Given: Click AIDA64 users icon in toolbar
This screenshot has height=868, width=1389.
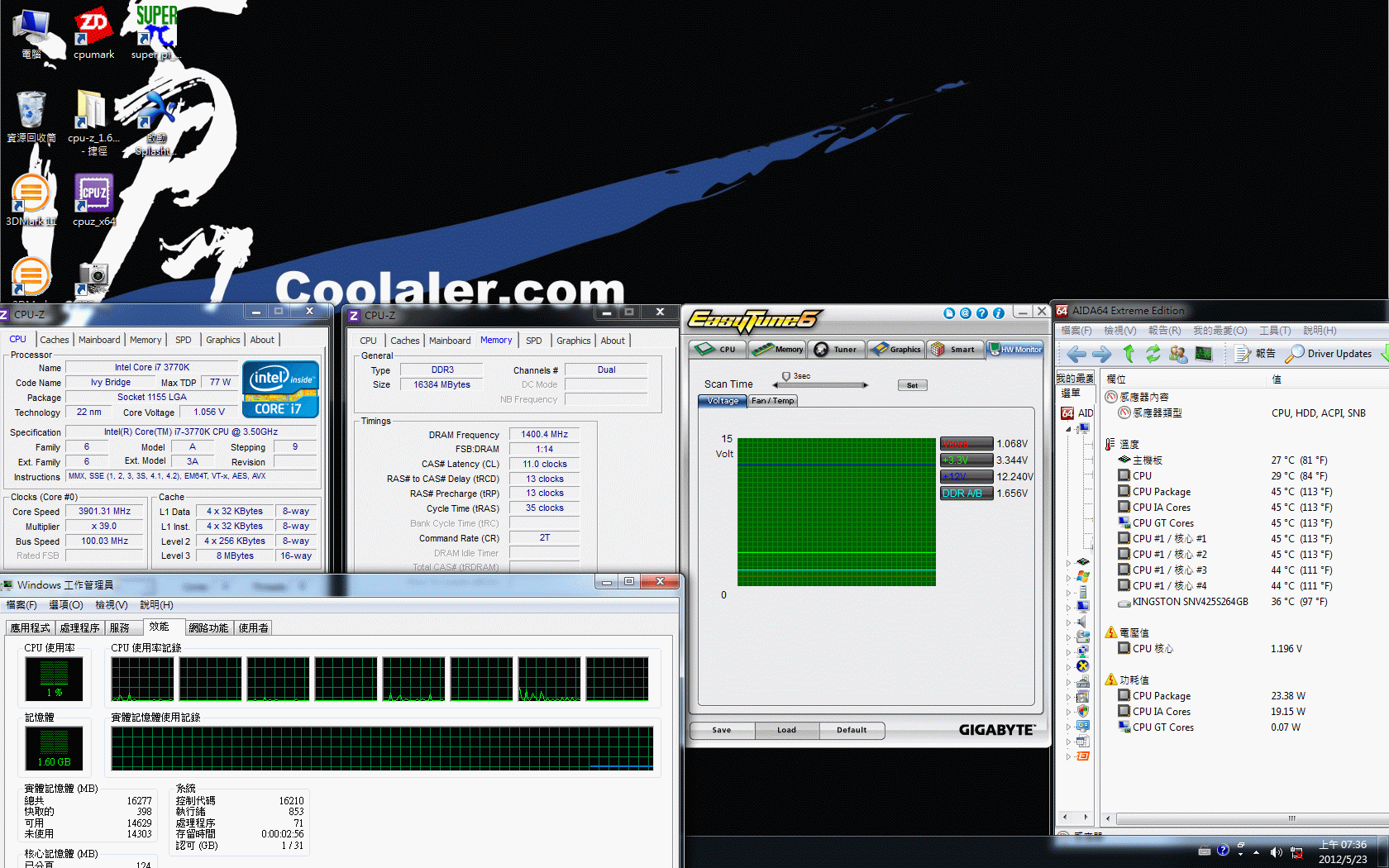Looking at the screenshot, I should coord(1178,354).
